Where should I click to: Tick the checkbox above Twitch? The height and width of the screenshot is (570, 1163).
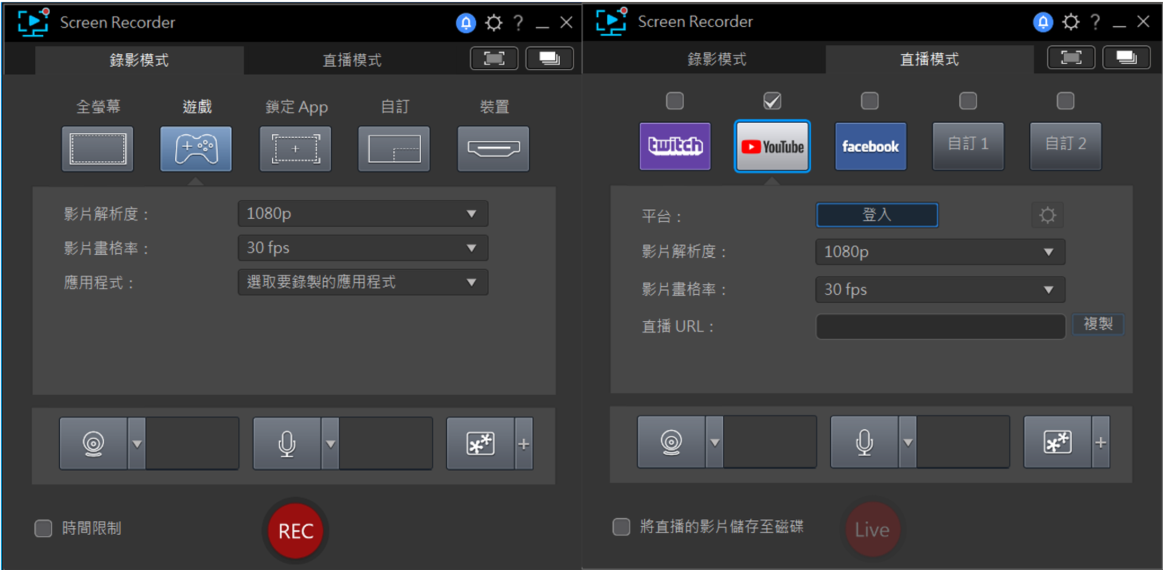click(x=674, y=99)
